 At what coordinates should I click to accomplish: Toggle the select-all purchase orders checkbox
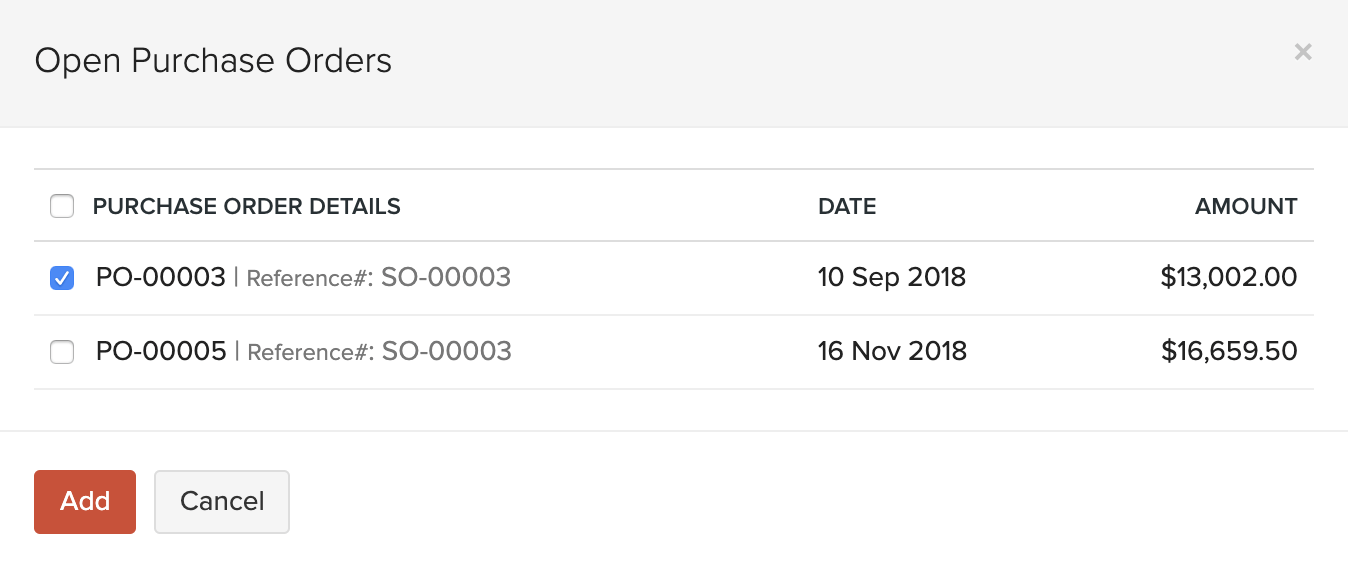click(62, 207)
